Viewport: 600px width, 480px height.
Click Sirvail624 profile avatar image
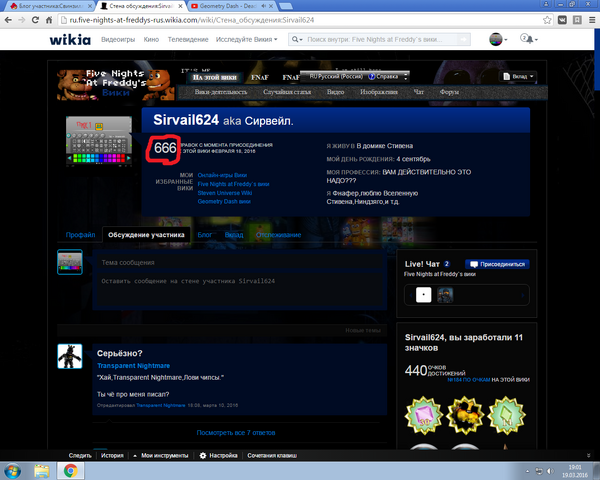[x=99, y=141]
